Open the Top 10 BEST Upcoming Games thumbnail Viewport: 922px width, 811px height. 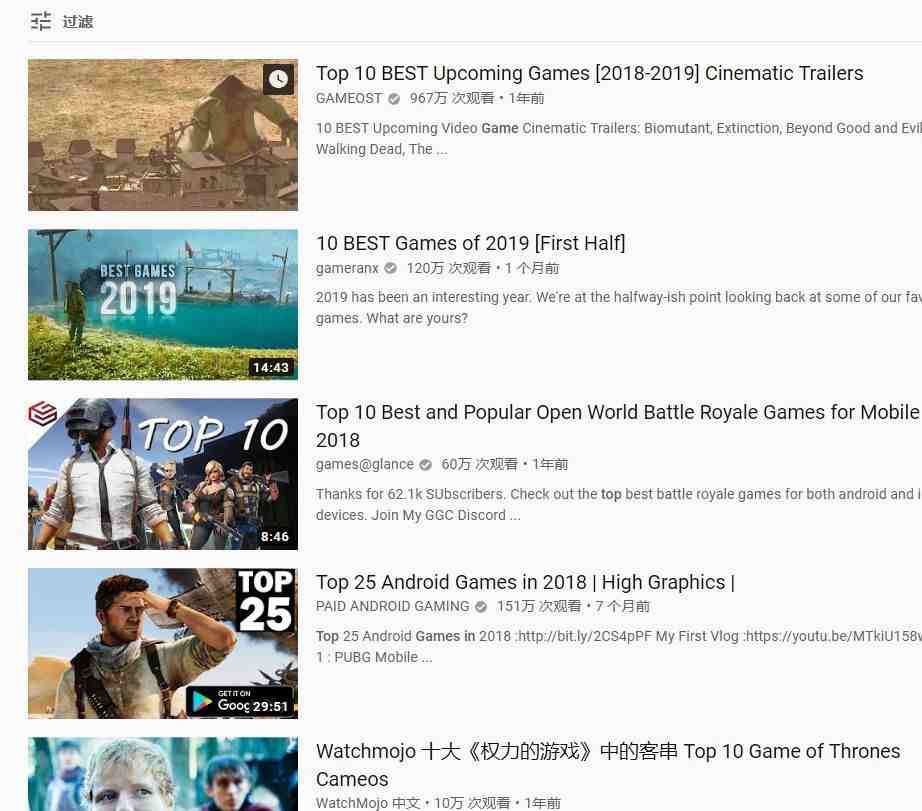tap(163, 135)
